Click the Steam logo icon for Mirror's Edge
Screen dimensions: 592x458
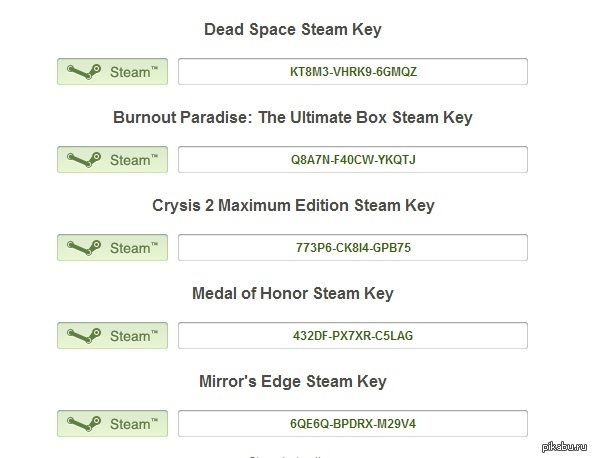84,424
